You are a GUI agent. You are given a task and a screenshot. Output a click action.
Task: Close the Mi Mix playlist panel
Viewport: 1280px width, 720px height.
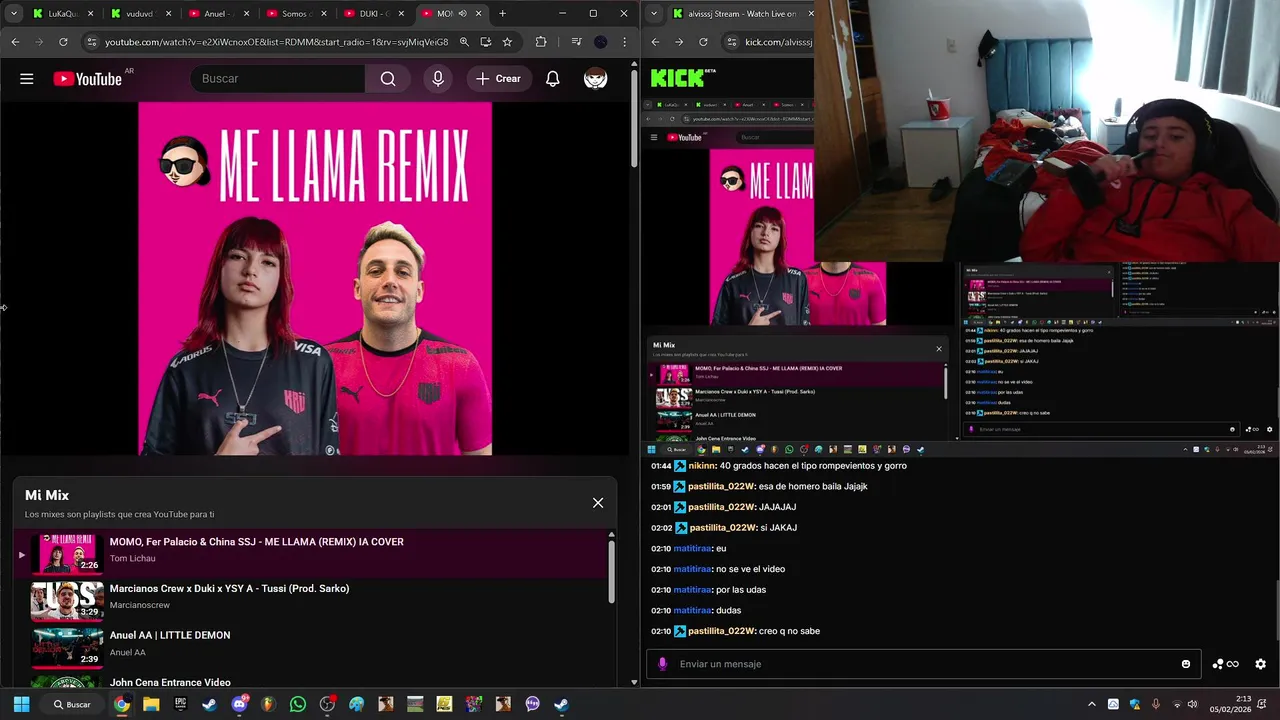(598, 503)
